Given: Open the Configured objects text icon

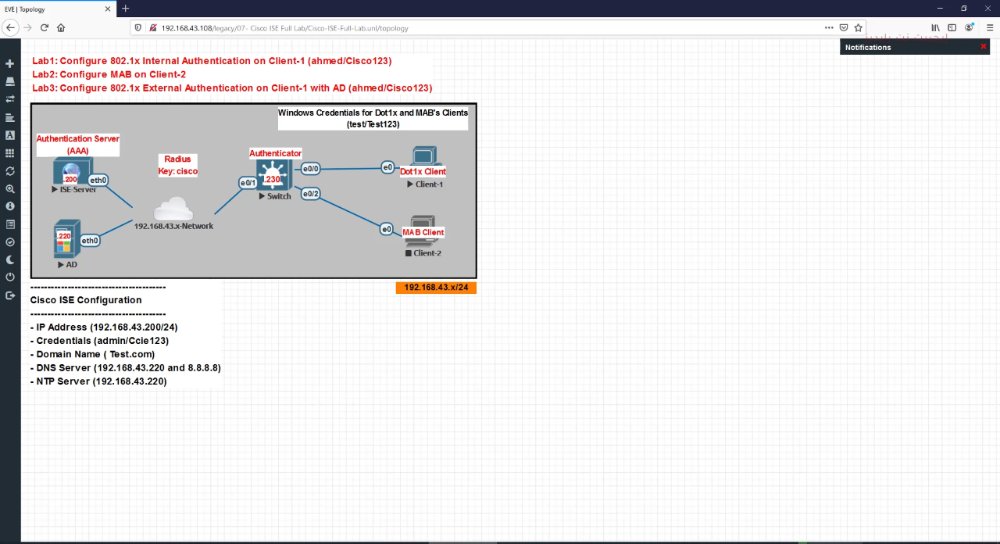Looking at the screenshot, I should (x=10, y=135).
